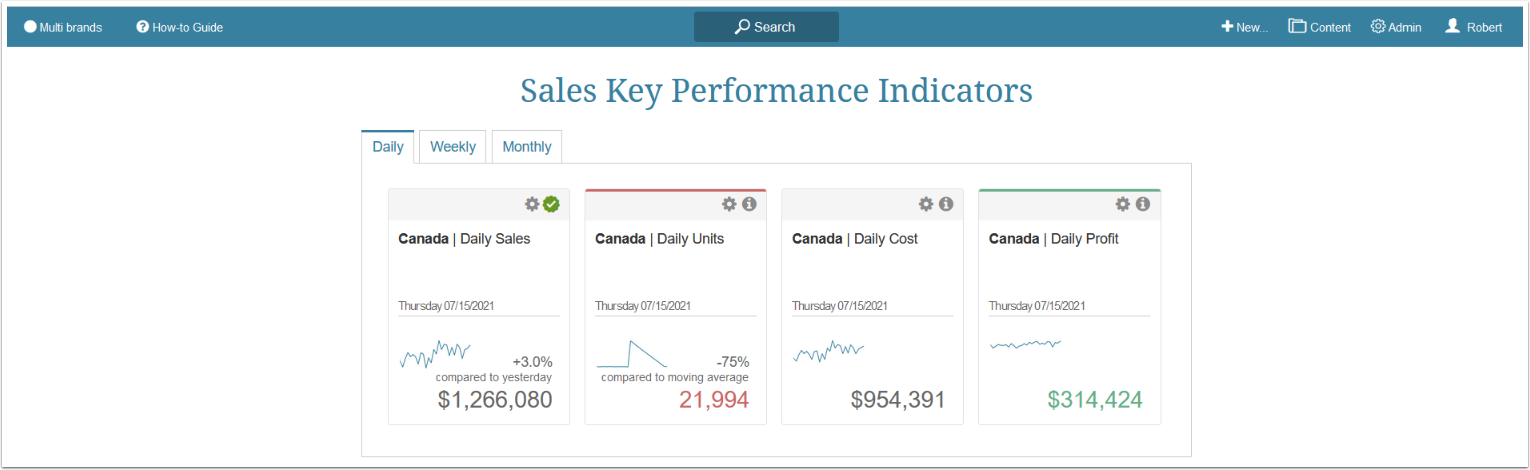Switch to the Weekly tab
The width and height of the screenshot is (1530, 470).
click(453, 147)
